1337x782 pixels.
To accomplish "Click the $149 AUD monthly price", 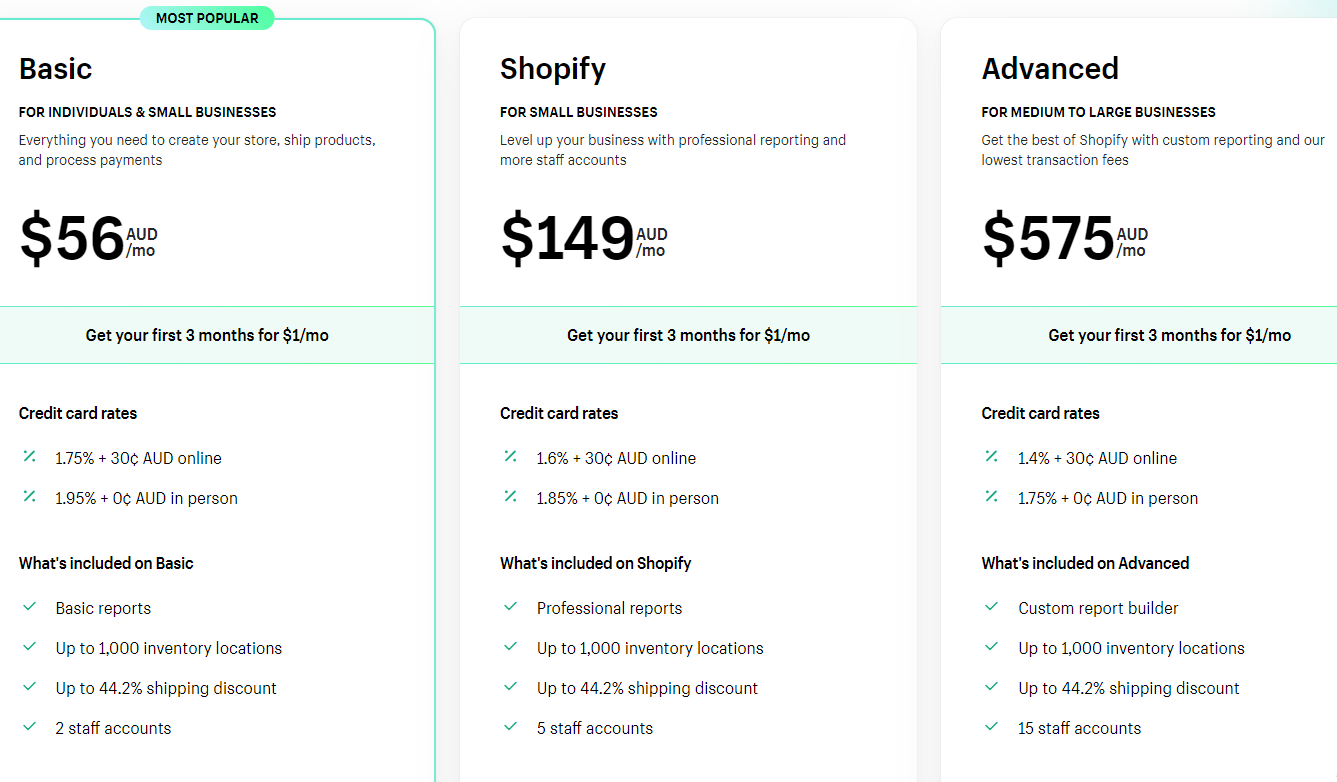I will pos(583,240).
